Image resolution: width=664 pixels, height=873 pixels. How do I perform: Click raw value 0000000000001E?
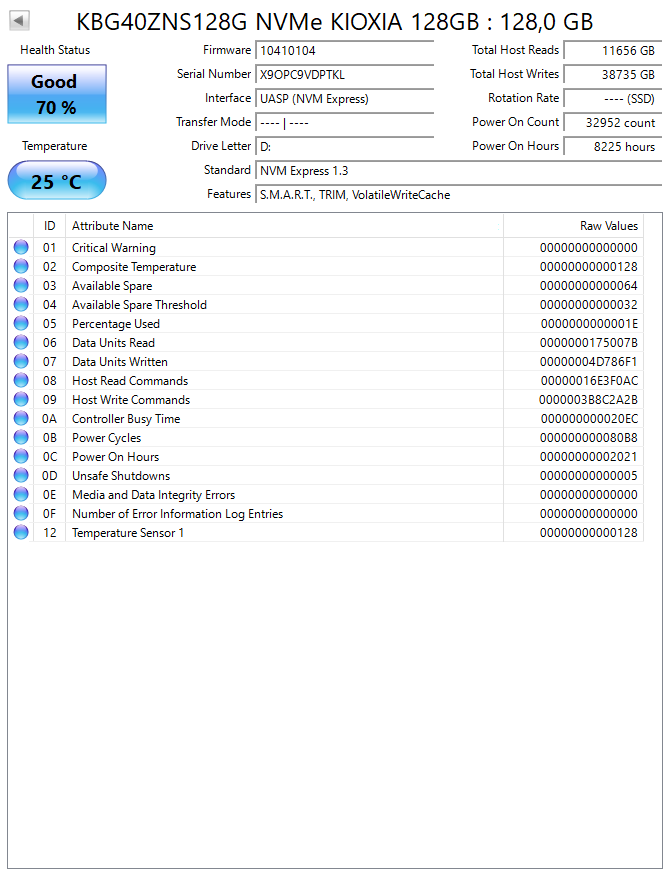coord(589,323)
